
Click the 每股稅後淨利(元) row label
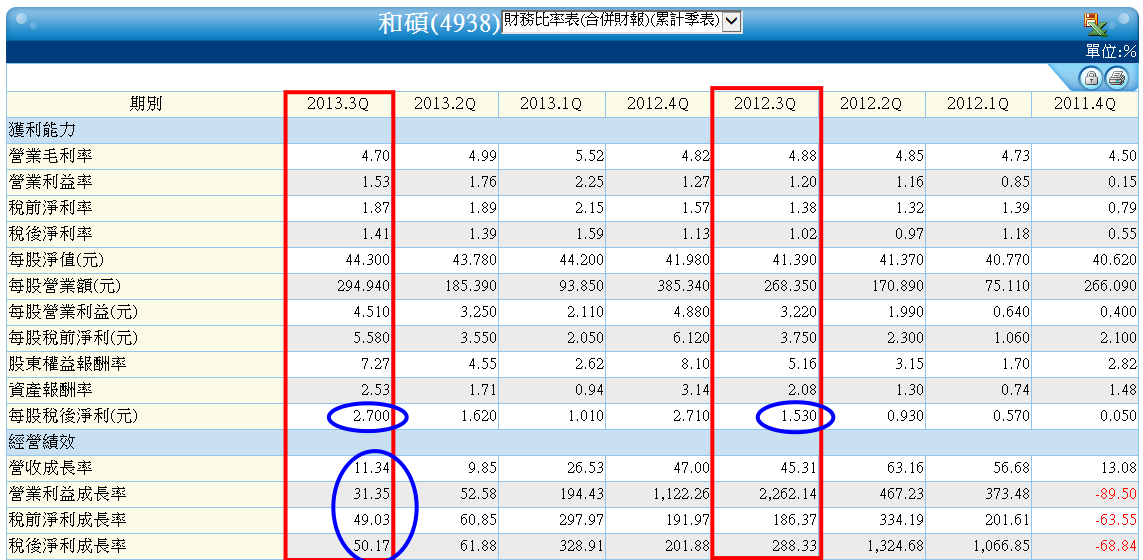[x=73, y=417]
